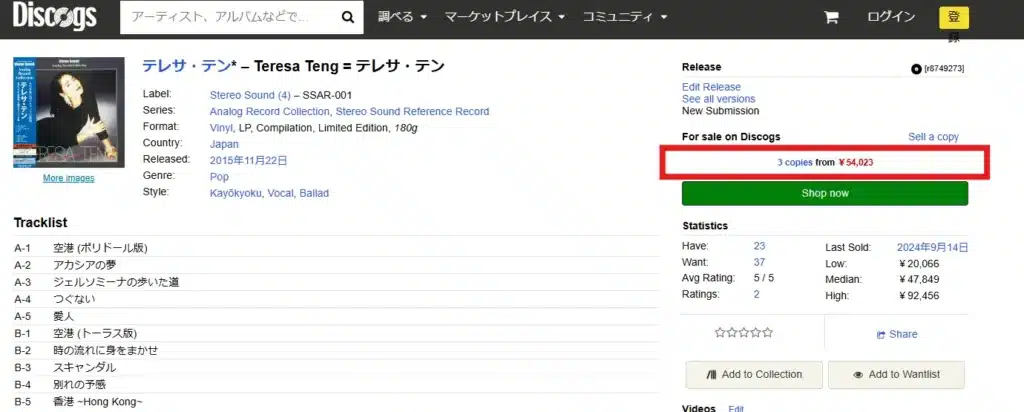Open the shopping cart icon
This screenshot has width=1024, height=412.
[831, 17]
